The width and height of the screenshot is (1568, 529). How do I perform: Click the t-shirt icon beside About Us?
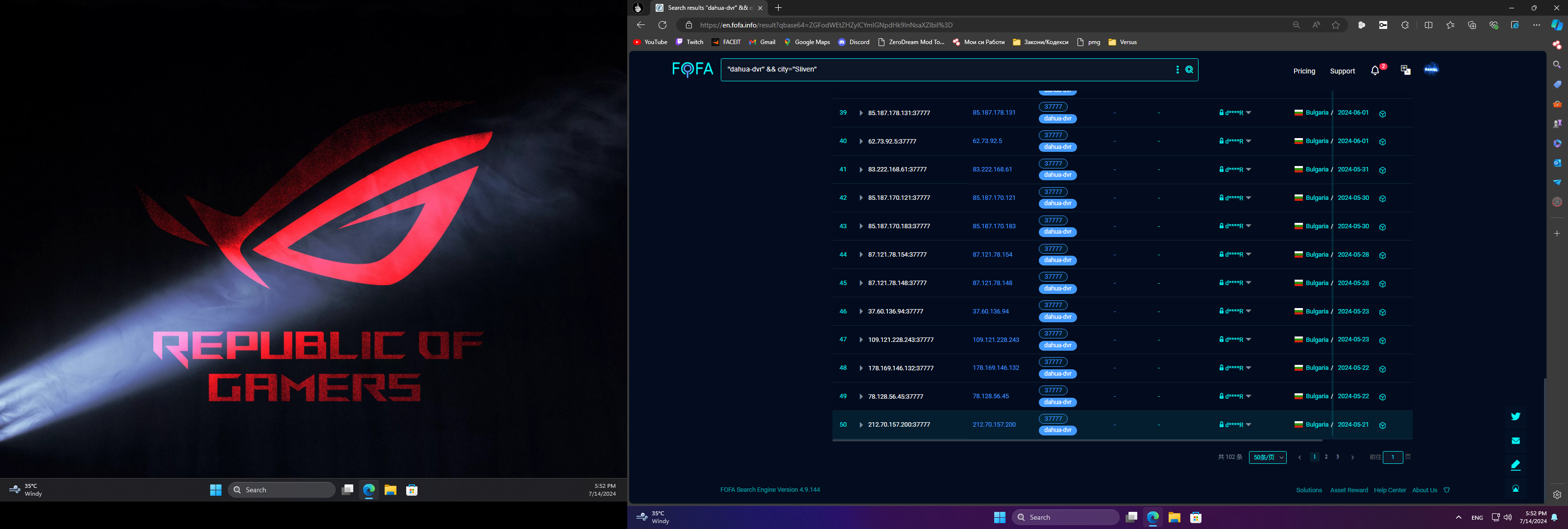click(x=1447, y=490)
